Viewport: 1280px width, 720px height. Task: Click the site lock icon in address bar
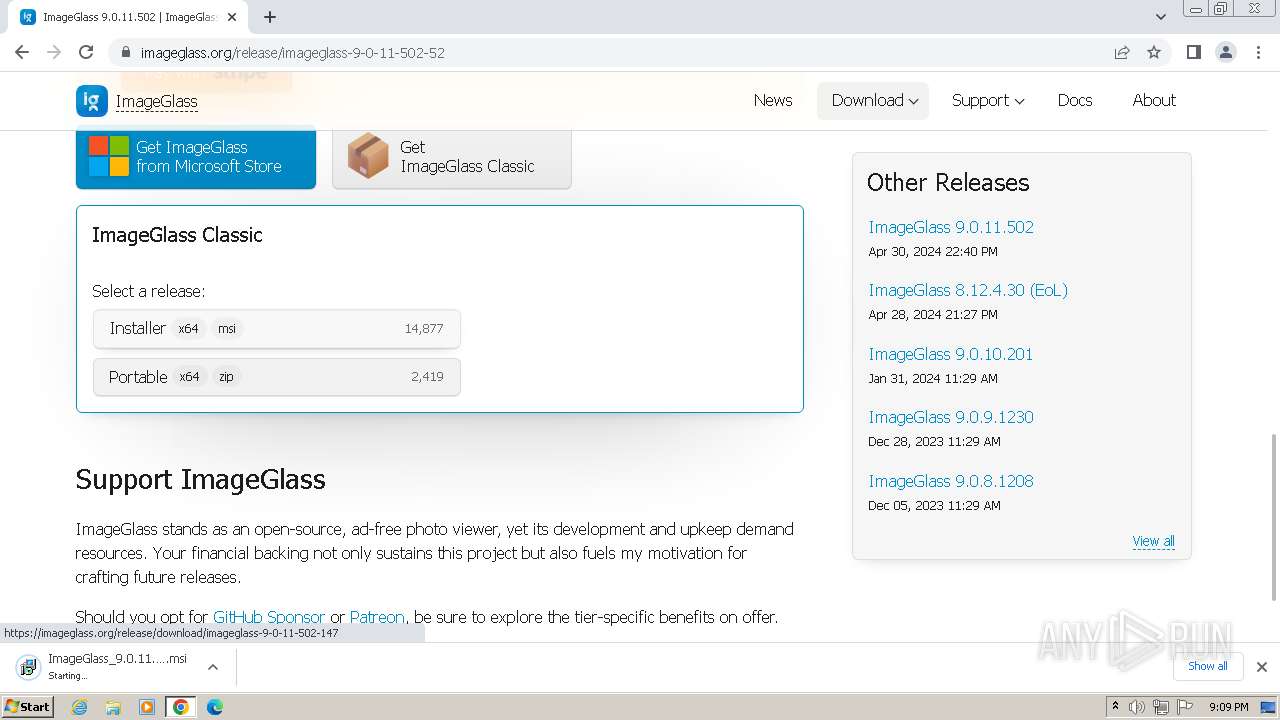126,52
